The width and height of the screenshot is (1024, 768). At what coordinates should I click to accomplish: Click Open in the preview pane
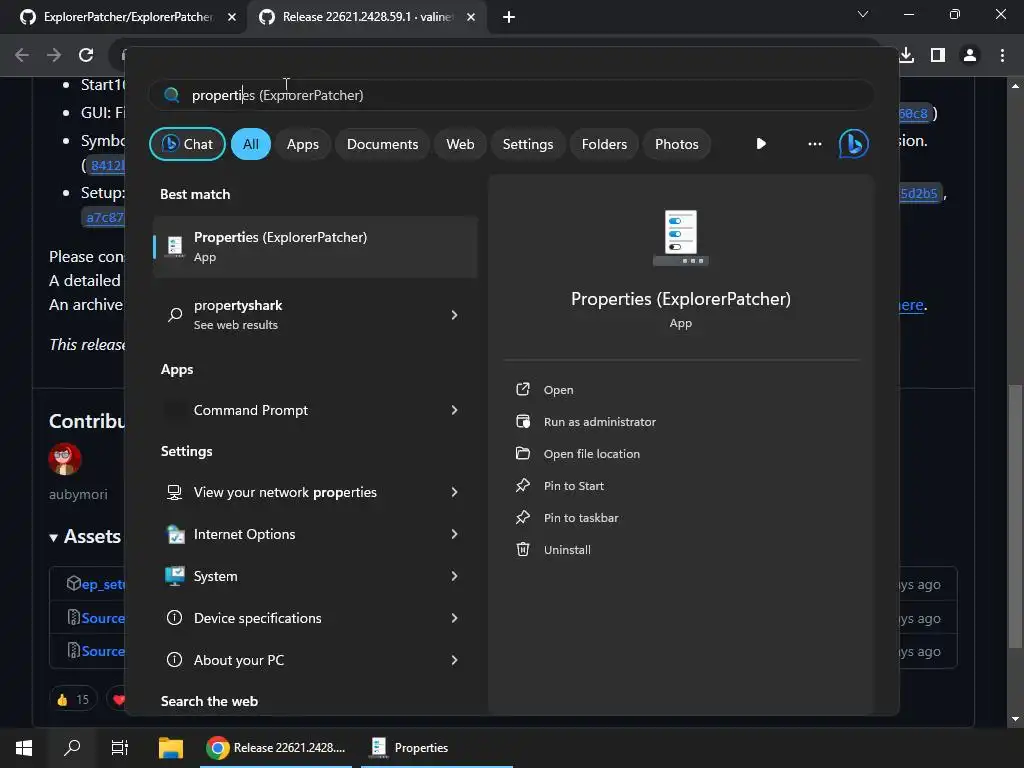pyautogui.click(x=558, y=390)
